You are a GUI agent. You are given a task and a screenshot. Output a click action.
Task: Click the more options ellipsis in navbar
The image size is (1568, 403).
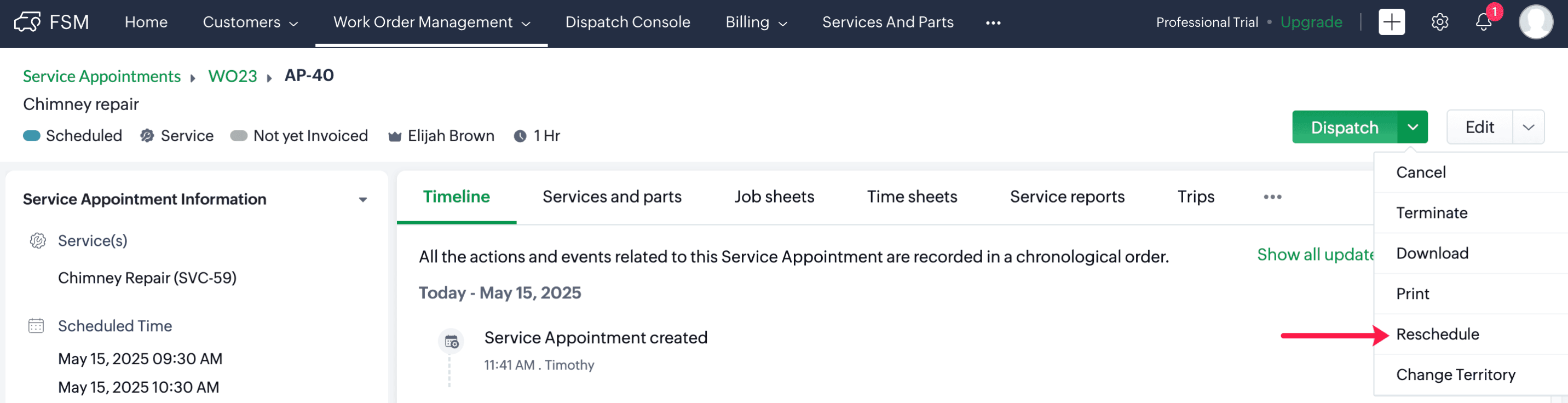click(x=993, y=22)
